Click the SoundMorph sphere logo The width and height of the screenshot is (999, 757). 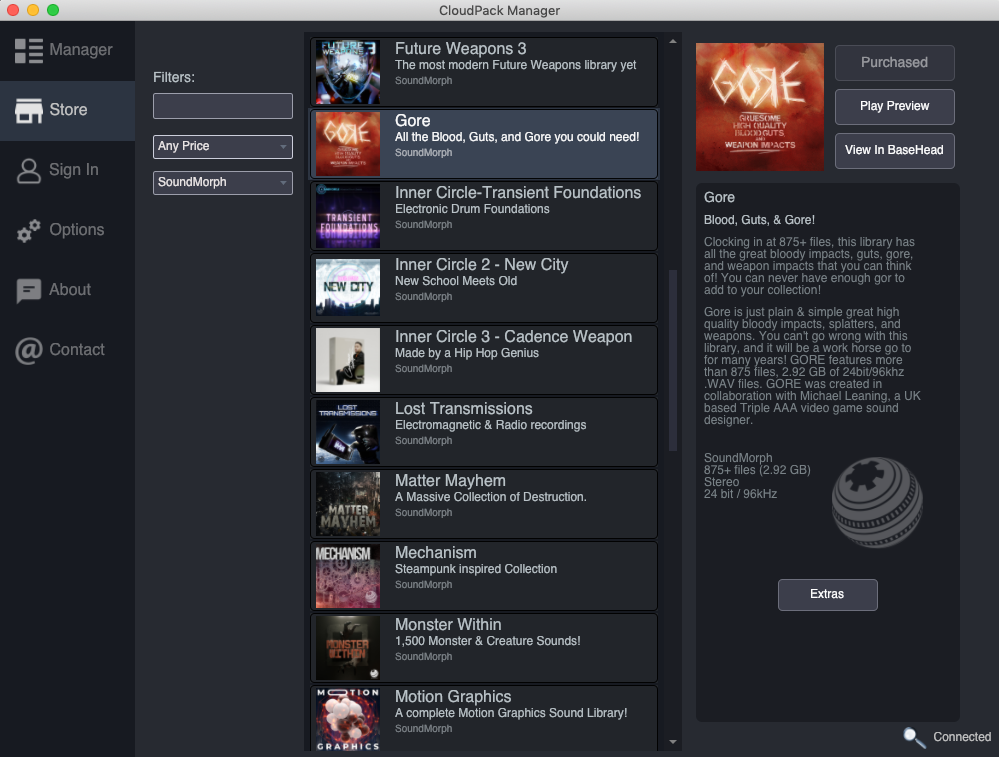pos(877,502)
